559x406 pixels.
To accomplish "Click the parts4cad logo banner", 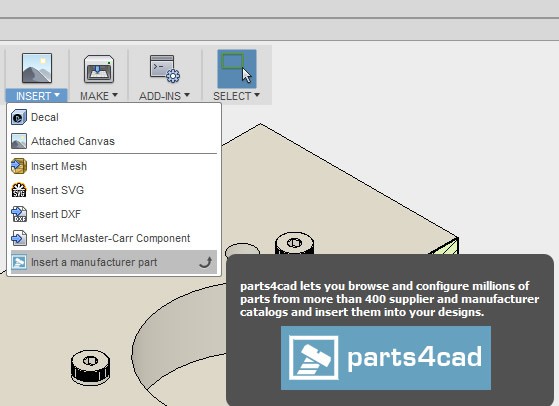I will [x=386, y=358].
